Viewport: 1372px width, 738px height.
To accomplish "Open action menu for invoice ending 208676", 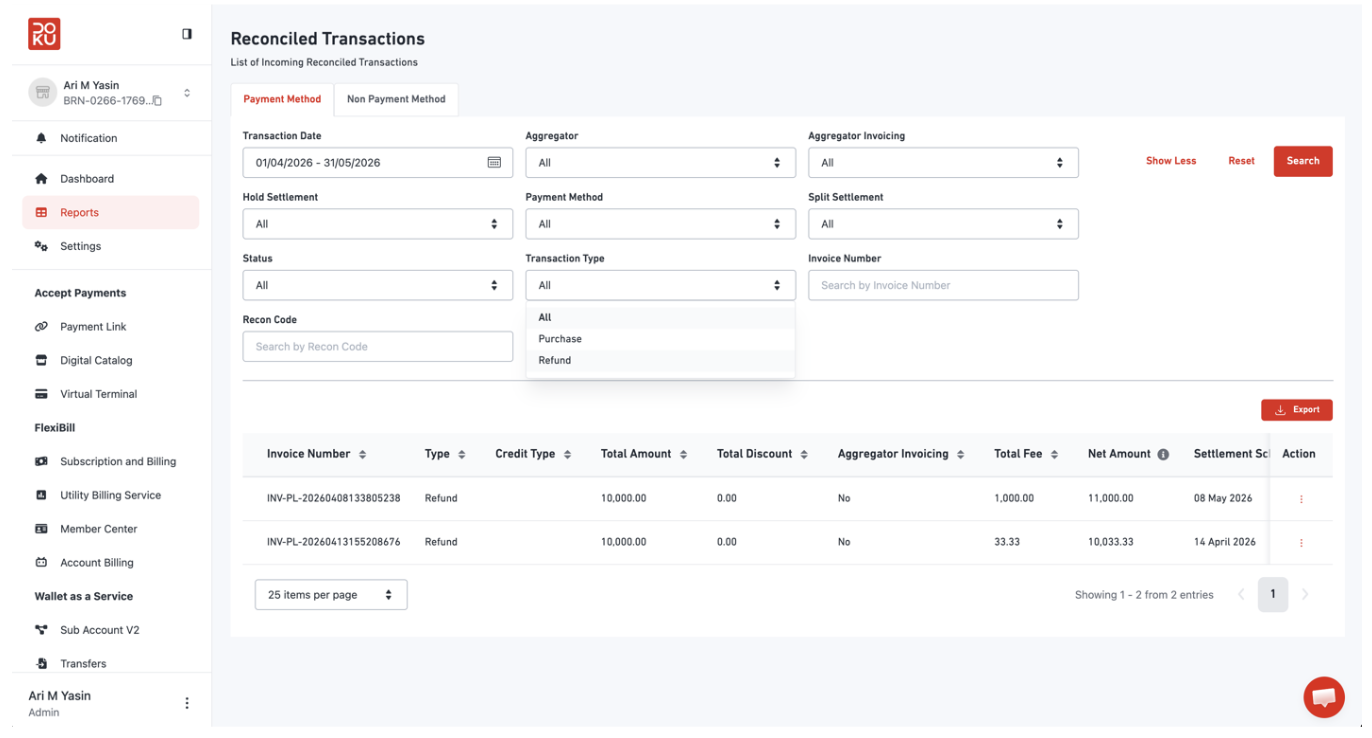I will (x=1301, y=543).
